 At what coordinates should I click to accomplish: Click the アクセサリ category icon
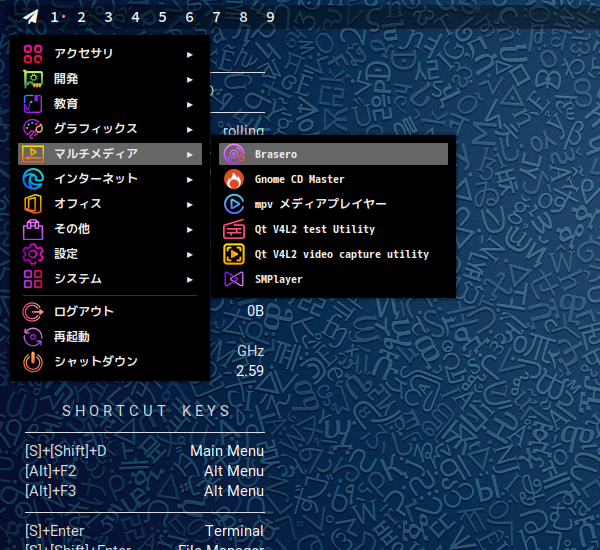[33, 54]
